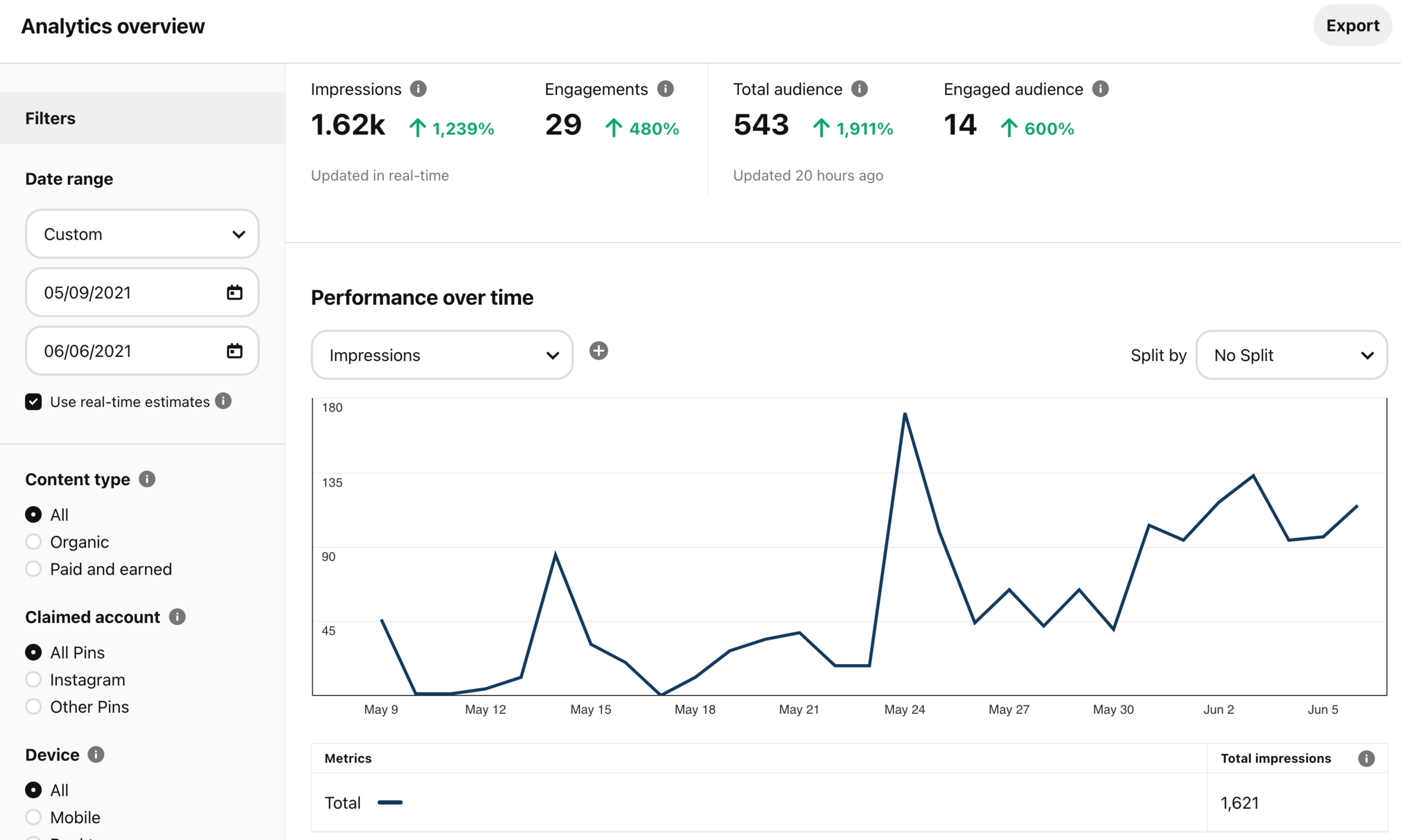Open the Impressions metric dropdown
Image resolution: width=1401 pixels, height=840 pixels.
(x=442, y=355)
